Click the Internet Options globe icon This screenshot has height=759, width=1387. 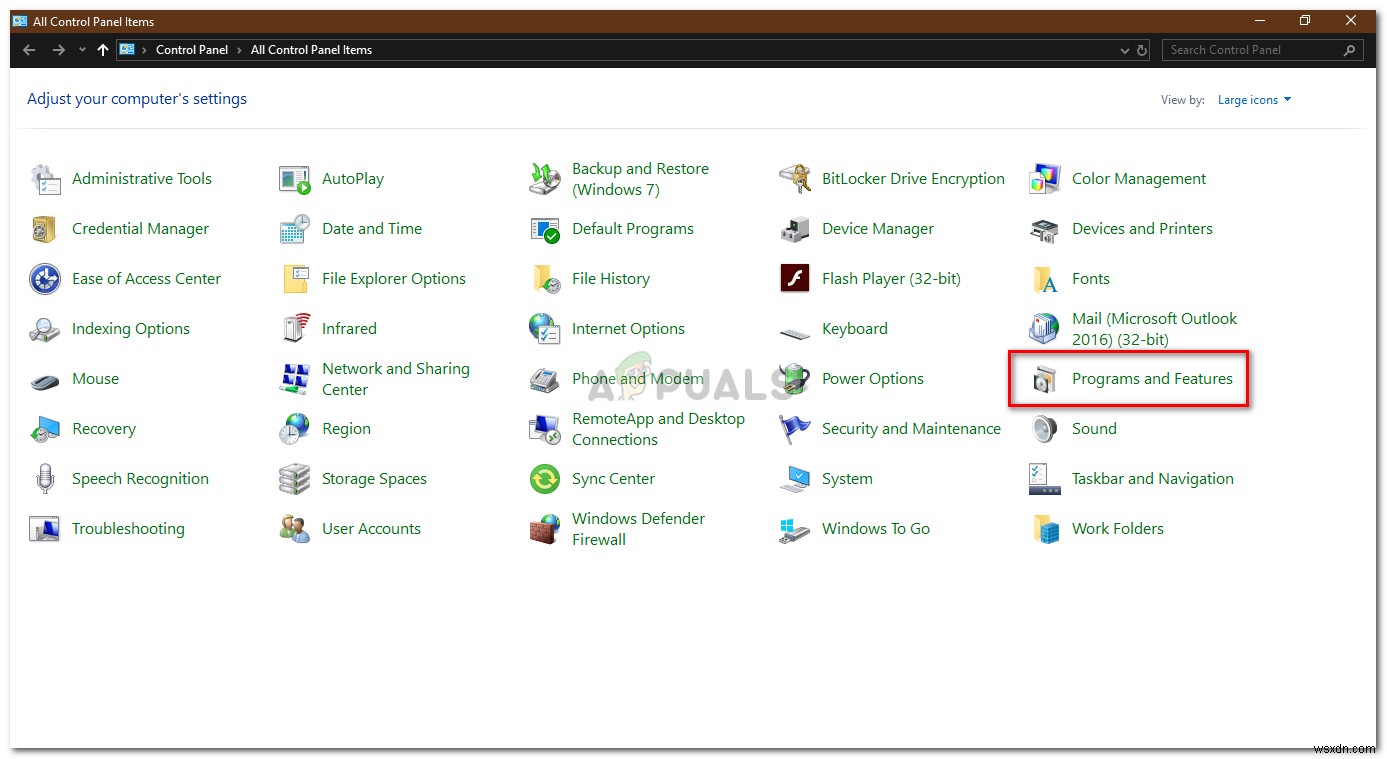pos(545,329)
